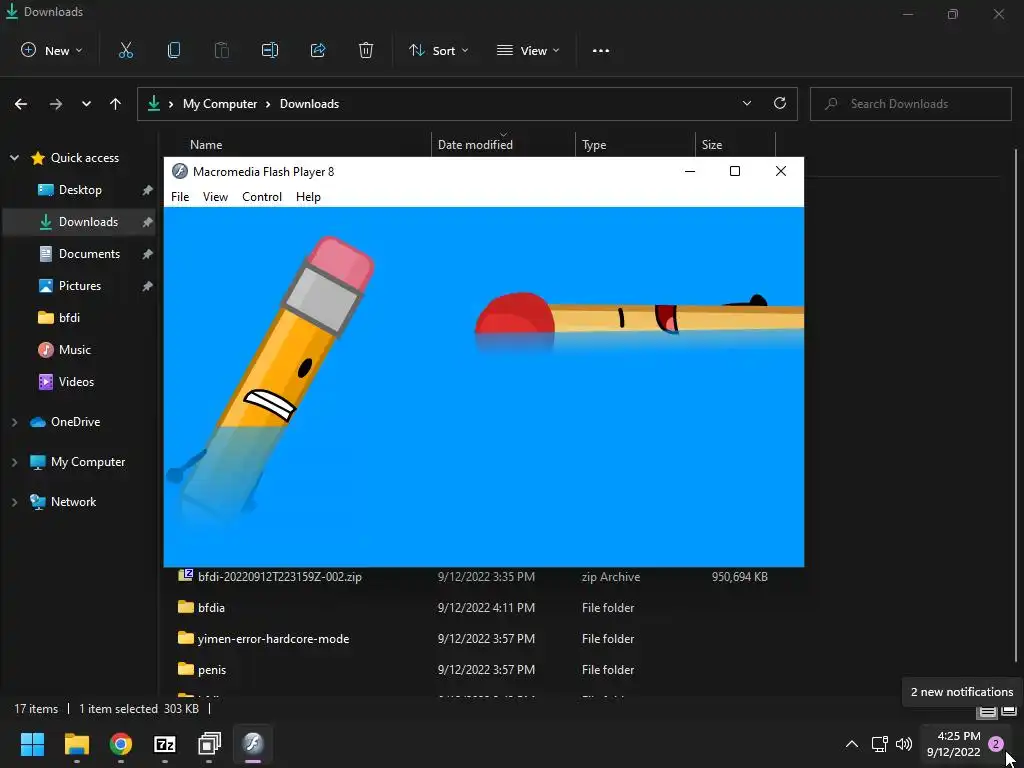Open Flash Player View menu

(215, 197)
